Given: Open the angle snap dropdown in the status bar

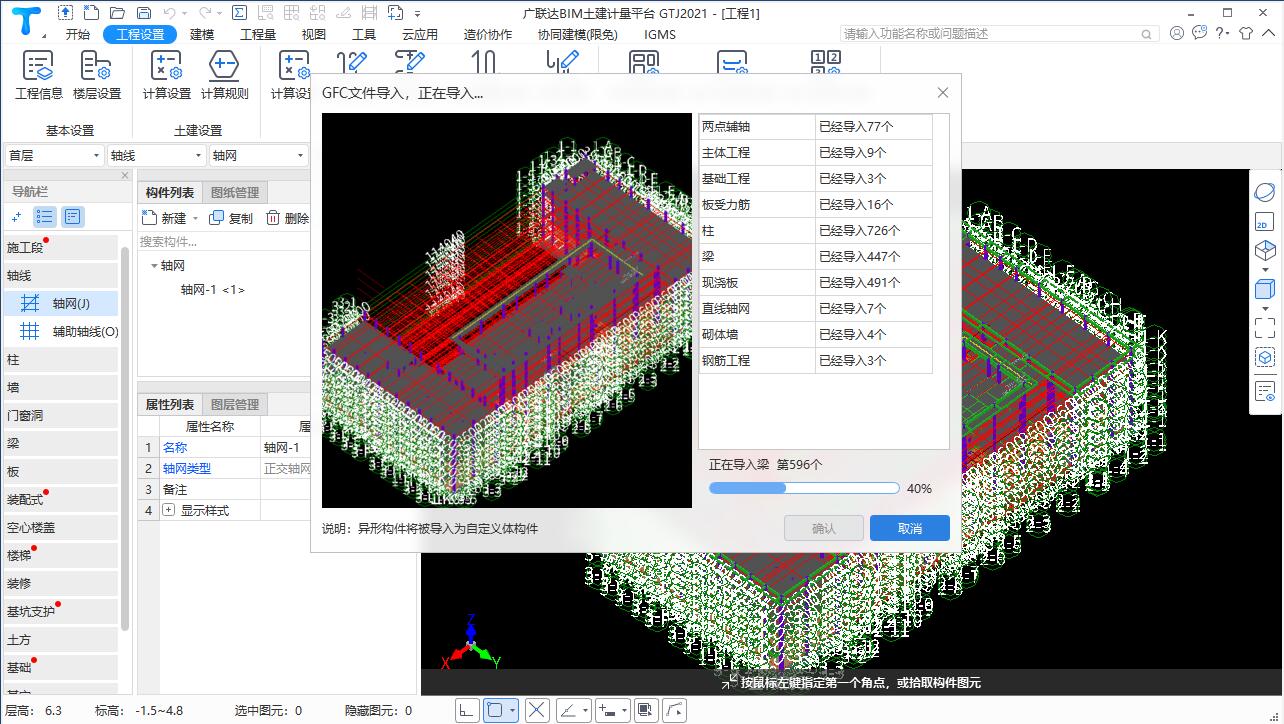Looking at the screenshot, I should 585,710.
